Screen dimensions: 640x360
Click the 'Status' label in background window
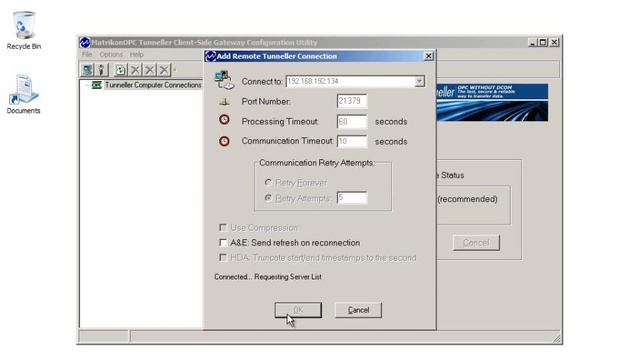[x=452, y=175]
